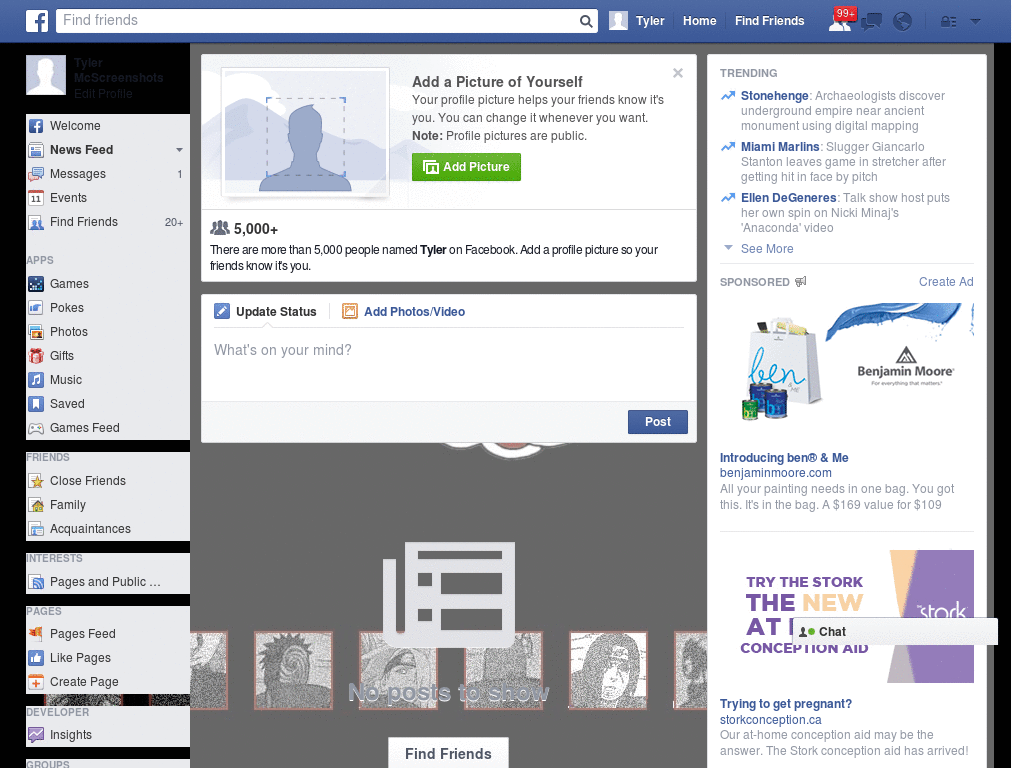1024x768 pixels.
Task: Click the Acquaintances icon
Action: point(36,529)
